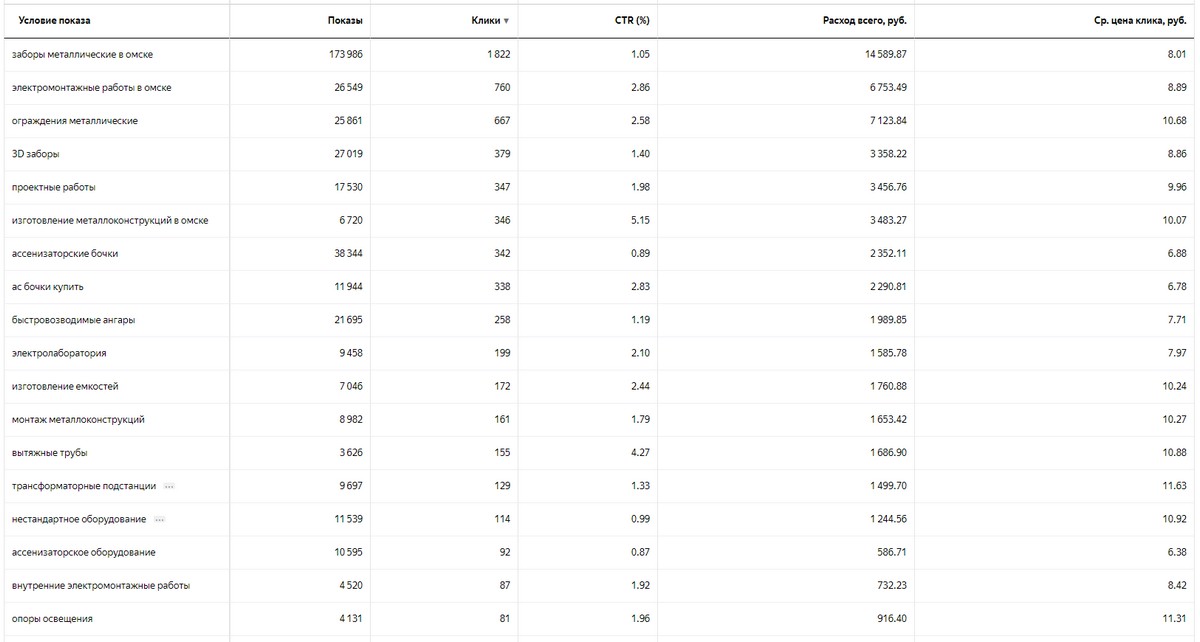Image resolution: width=1200 pixels, height=642 pixels.
Task: Click the вытяжные трубы keyword
Action: click(49, 453)
